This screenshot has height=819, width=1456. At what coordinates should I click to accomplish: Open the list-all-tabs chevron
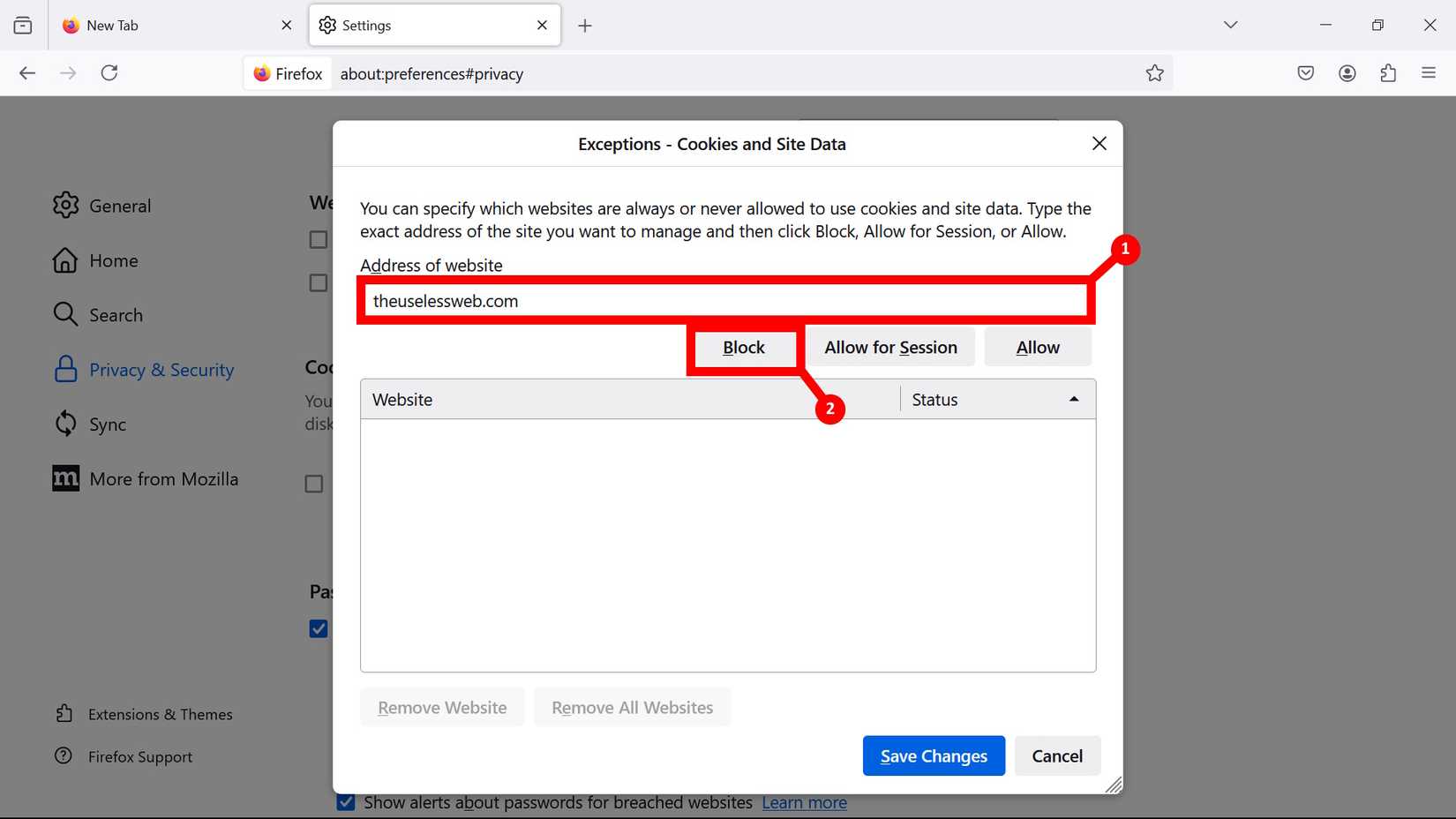click(1229, 25)
